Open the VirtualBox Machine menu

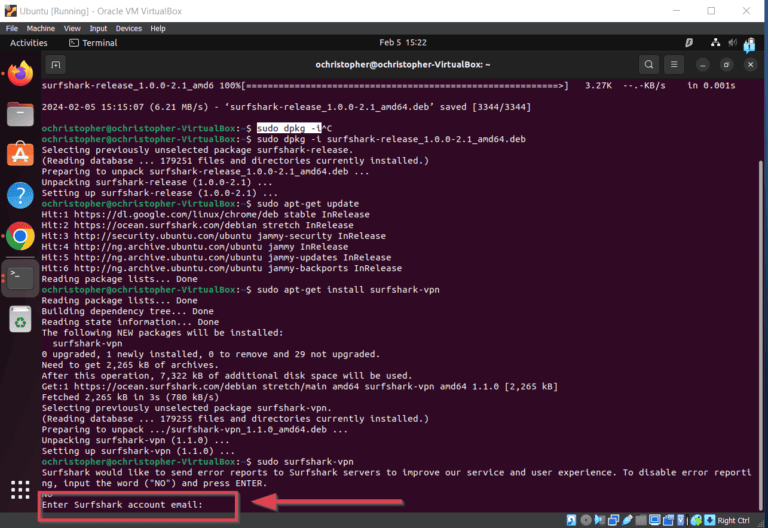[x=41, y=29]
